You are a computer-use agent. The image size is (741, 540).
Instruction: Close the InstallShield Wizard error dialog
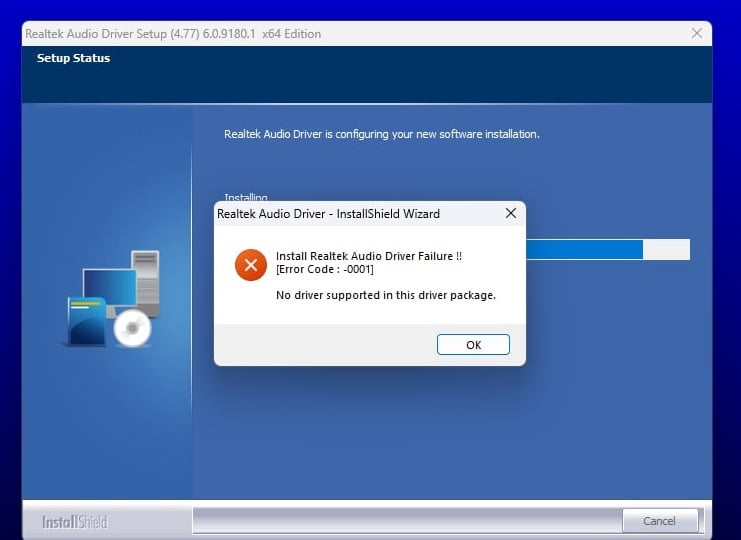pyautogui.click(x=511, y=213)
